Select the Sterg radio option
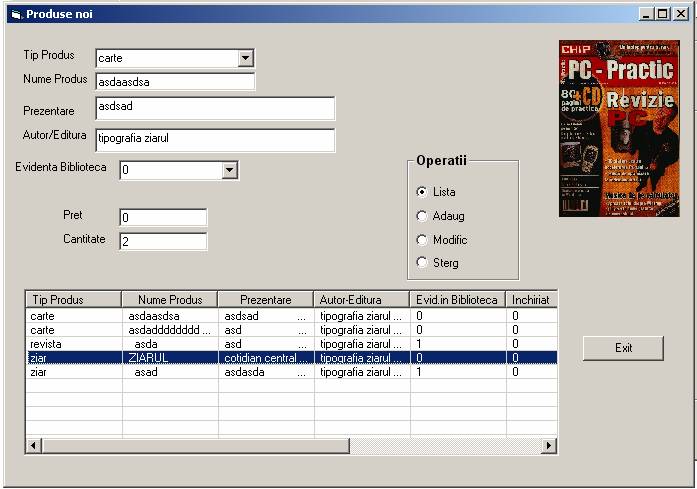 pos(422,263)
